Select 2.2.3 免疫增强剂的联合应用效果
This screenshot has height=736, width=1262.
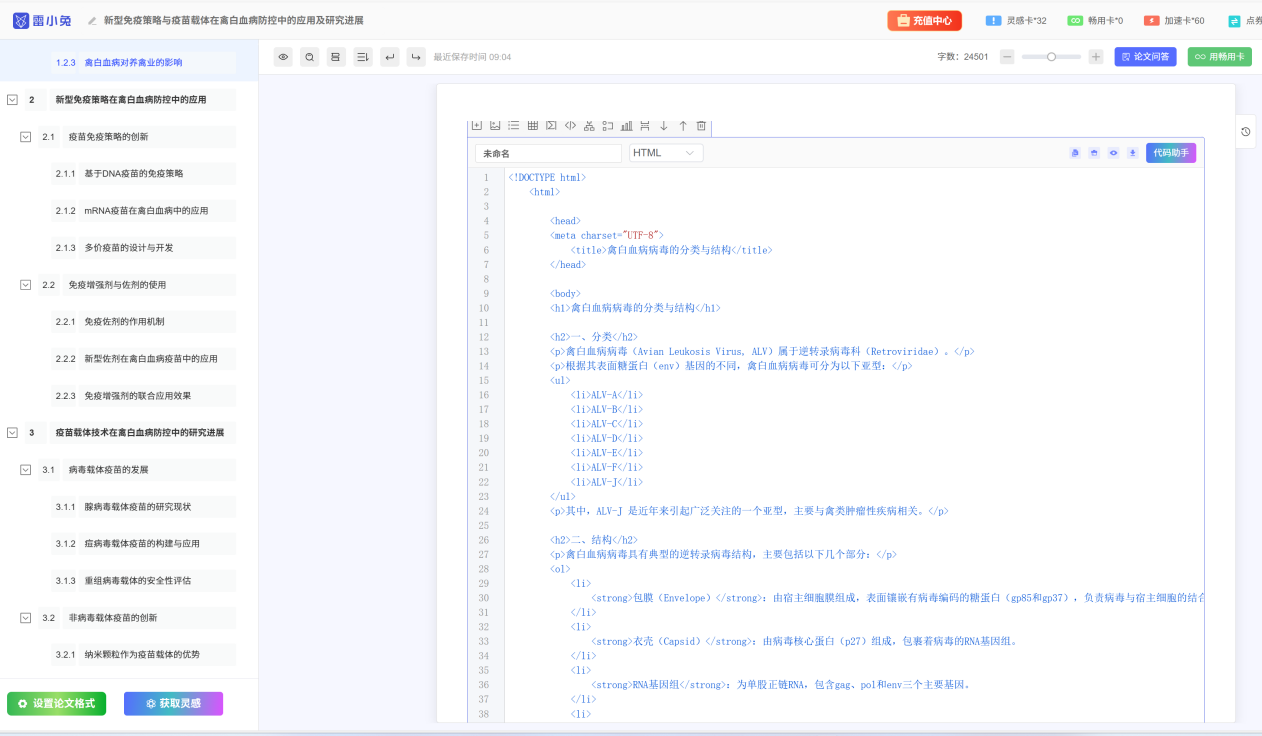point(143,396)
